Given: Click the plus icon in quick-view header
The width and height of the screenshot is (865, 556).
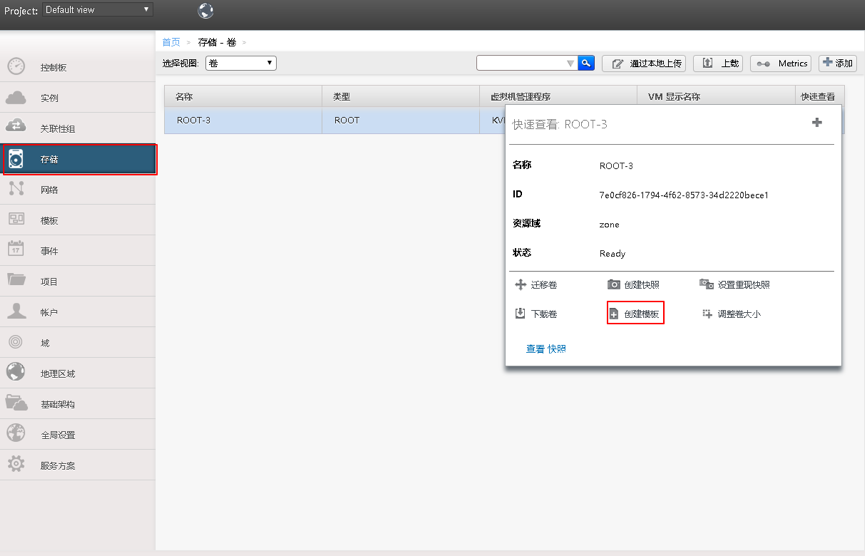Looking at the screenshot, I should [x=817, y=123].
